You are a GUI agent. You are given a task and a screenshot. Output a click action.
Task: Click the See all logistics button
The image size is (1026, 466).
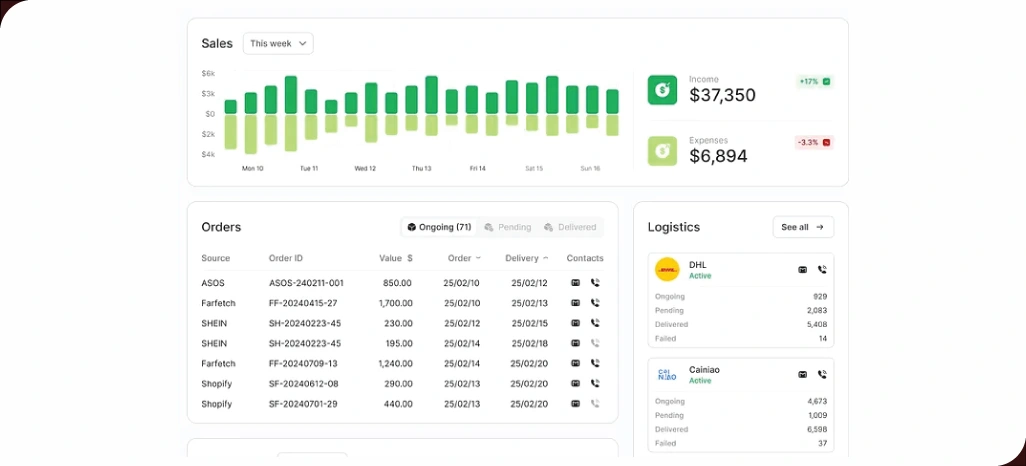tap(803, 227)
